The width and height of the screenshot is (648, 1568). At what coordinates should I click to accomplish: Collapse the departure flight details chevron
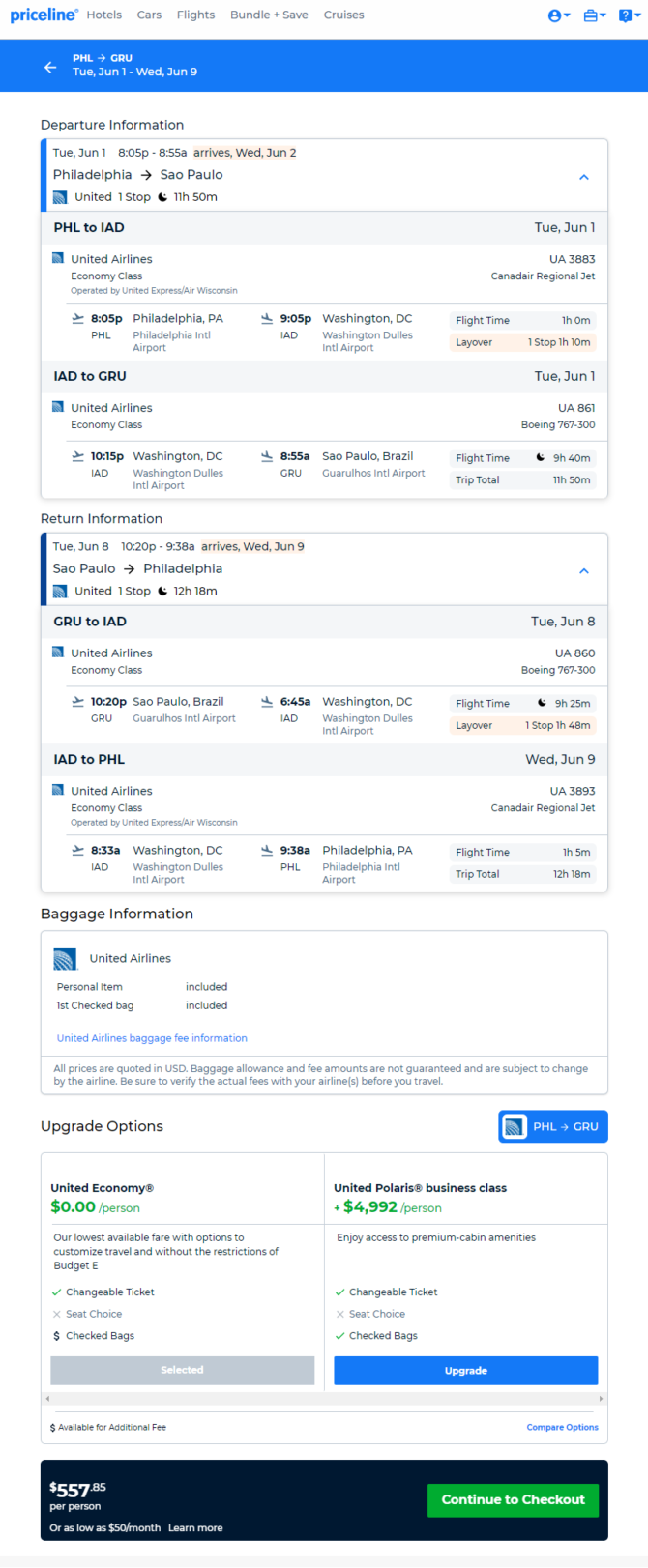point(584,177)
